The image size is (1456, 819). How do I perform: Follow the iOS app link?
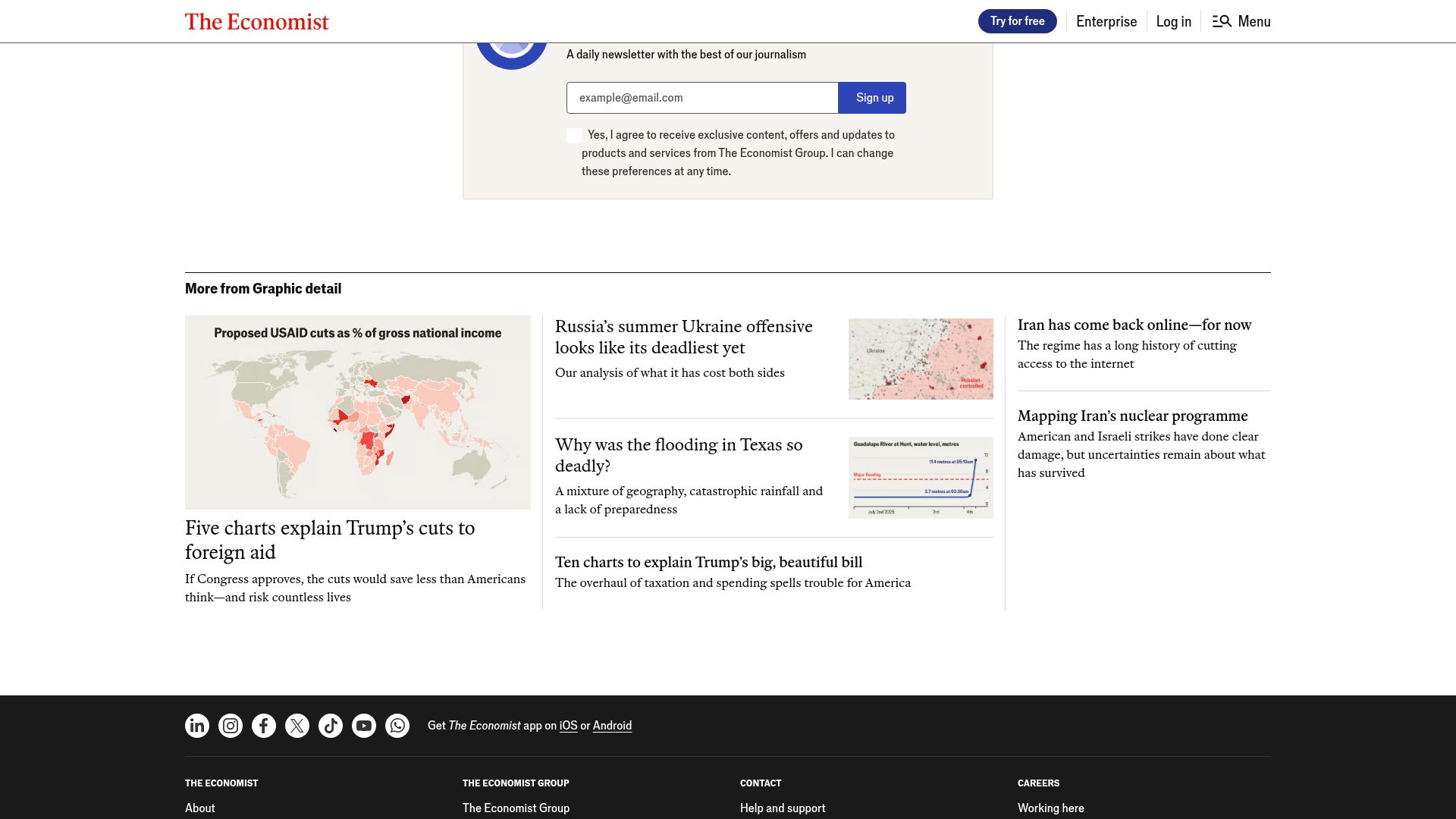[x=568, y=726]
